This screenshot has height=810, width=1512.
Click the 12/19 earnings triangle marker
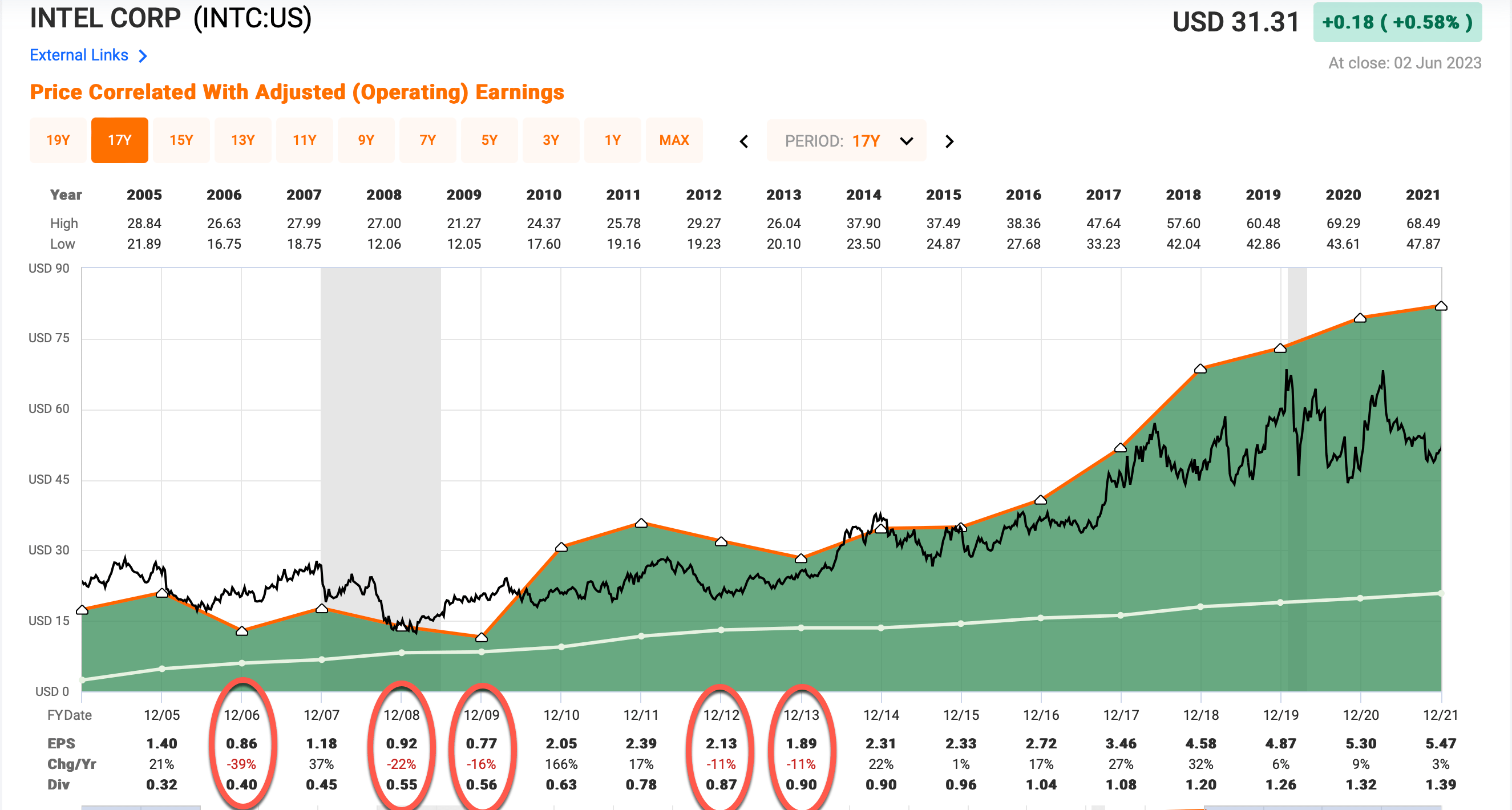pyautogui.click(x=1280, y=348)
